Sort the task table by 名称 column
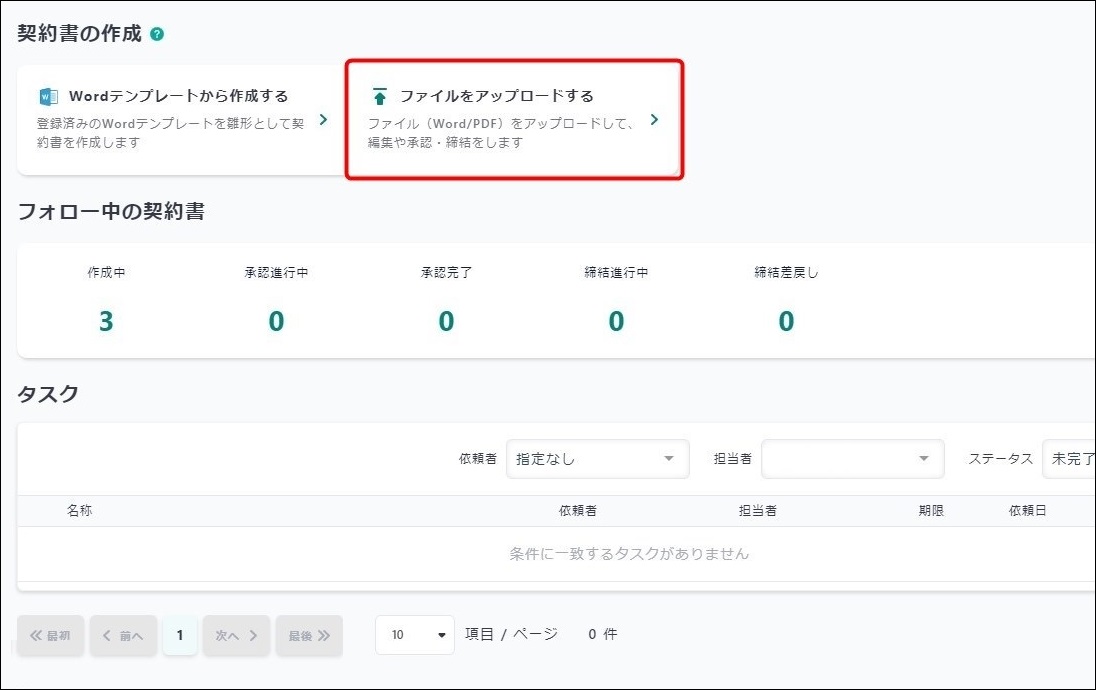1096x690 pixels. click(x=80, y=511)
